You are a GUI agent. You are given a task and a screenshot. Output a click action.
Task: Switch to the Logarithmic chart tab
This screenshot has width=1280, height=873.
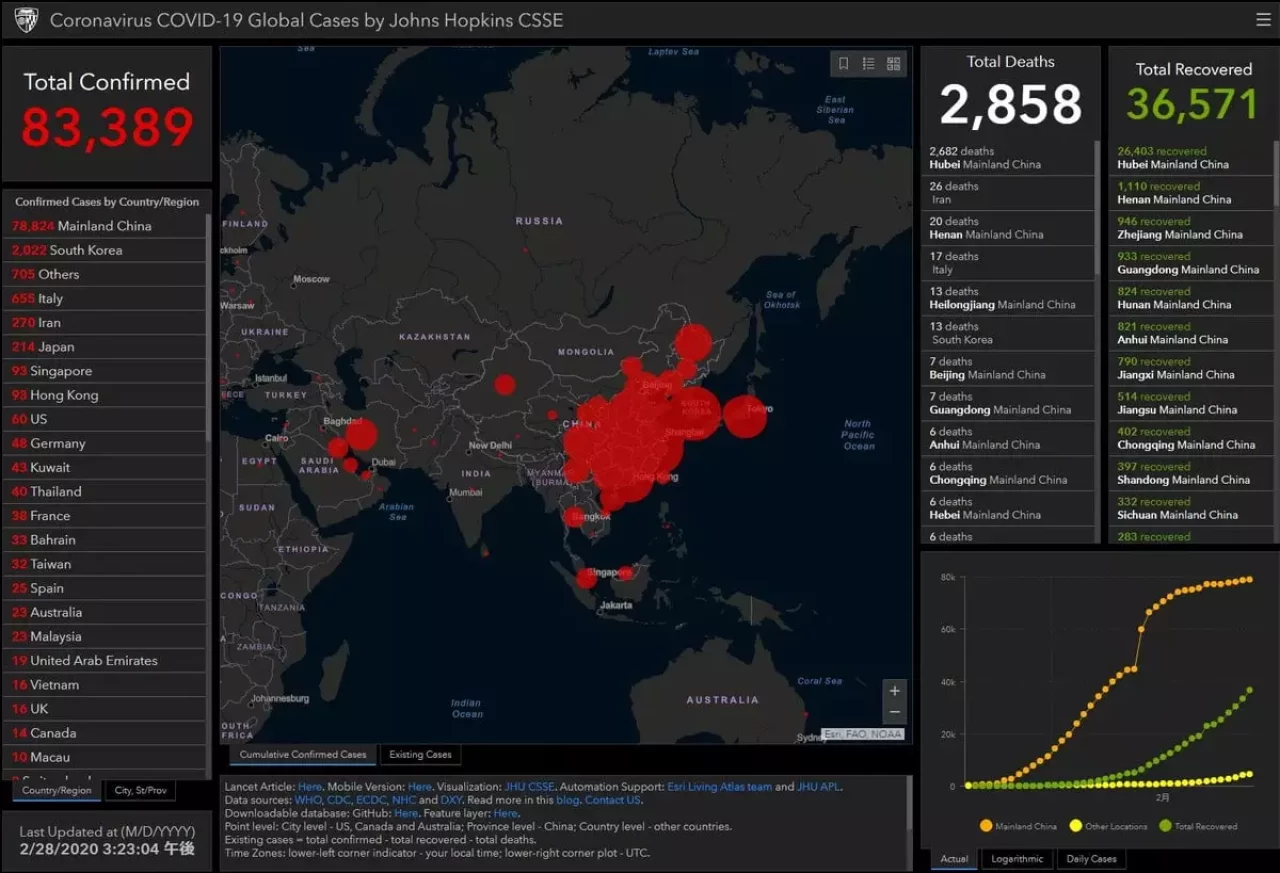[x=1016, y=859]
